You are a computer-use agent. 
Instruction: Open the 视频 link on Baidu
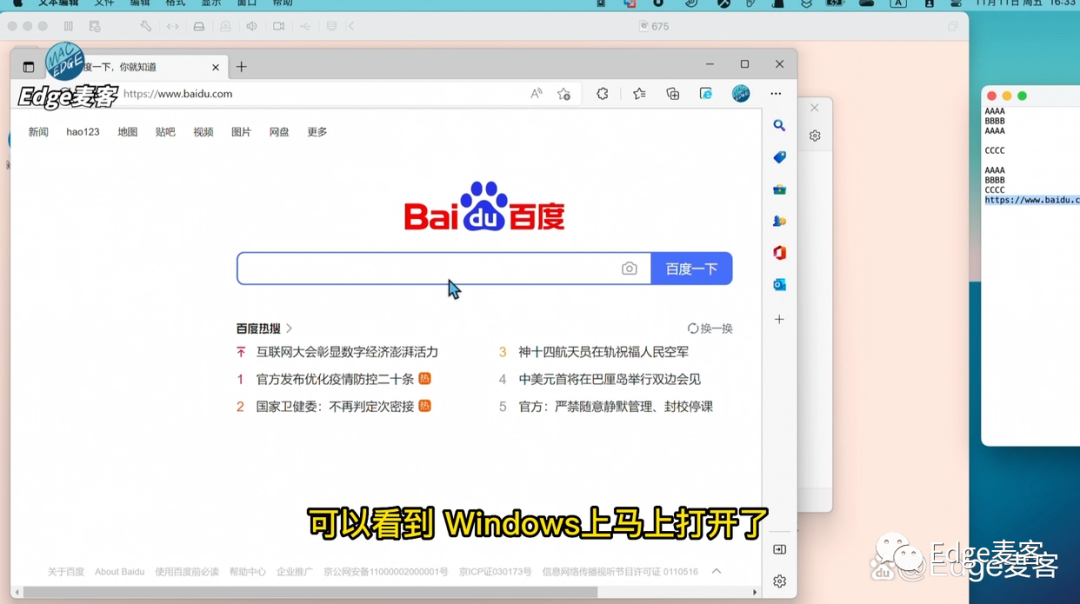tap(203, 132)
